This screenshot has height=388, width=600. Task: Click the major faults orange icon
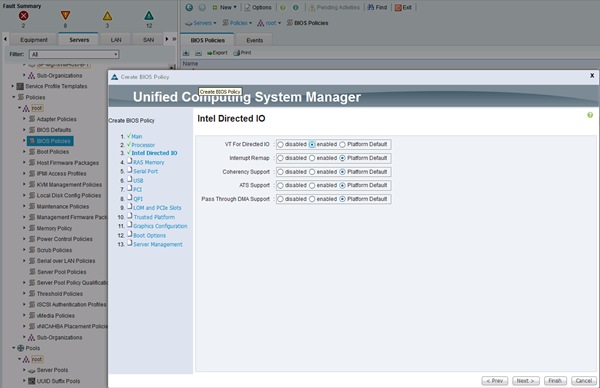[65, 16]
